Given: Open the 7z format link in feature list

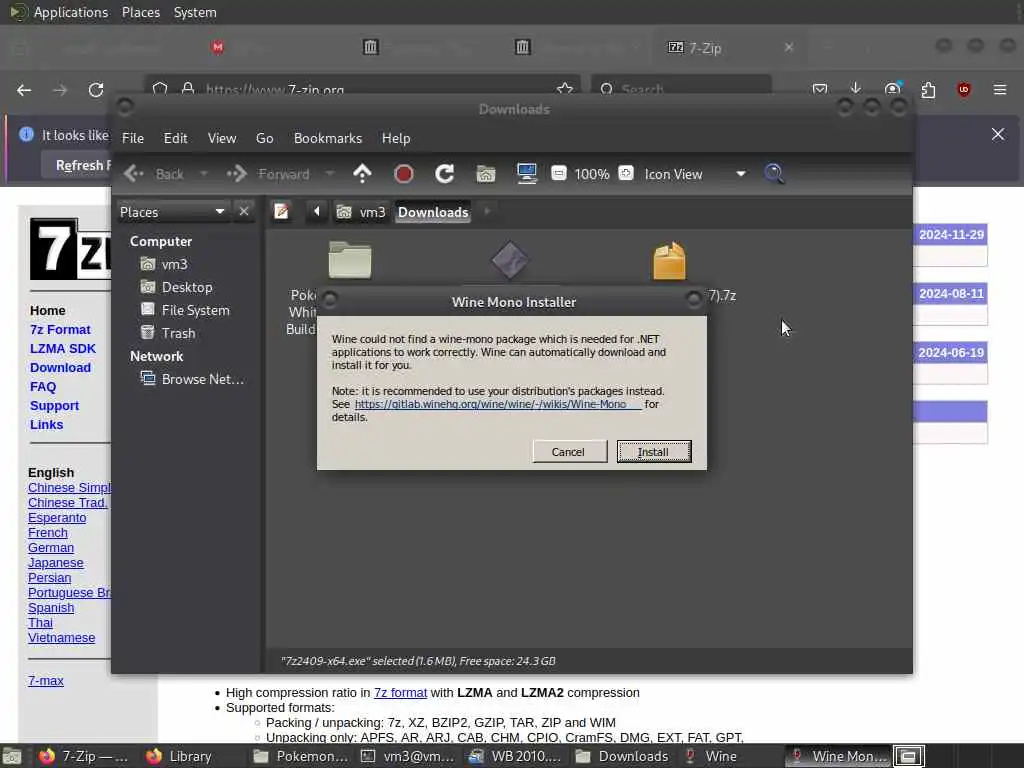Looking at the screenshot, I should [x=400, y=692].
